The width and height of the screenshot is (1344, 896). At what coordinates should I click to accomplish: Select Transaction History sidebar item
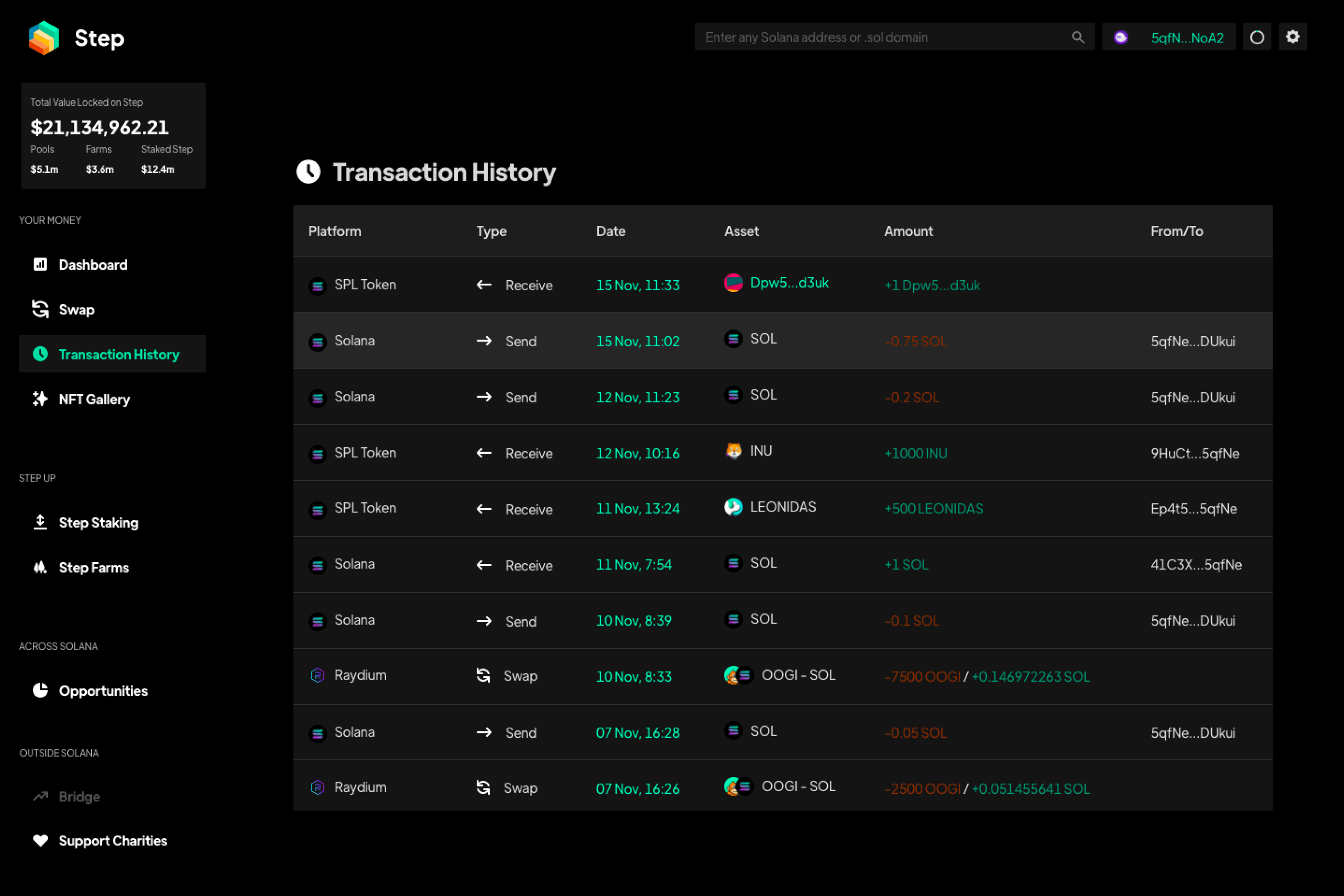tap(112, 354)
